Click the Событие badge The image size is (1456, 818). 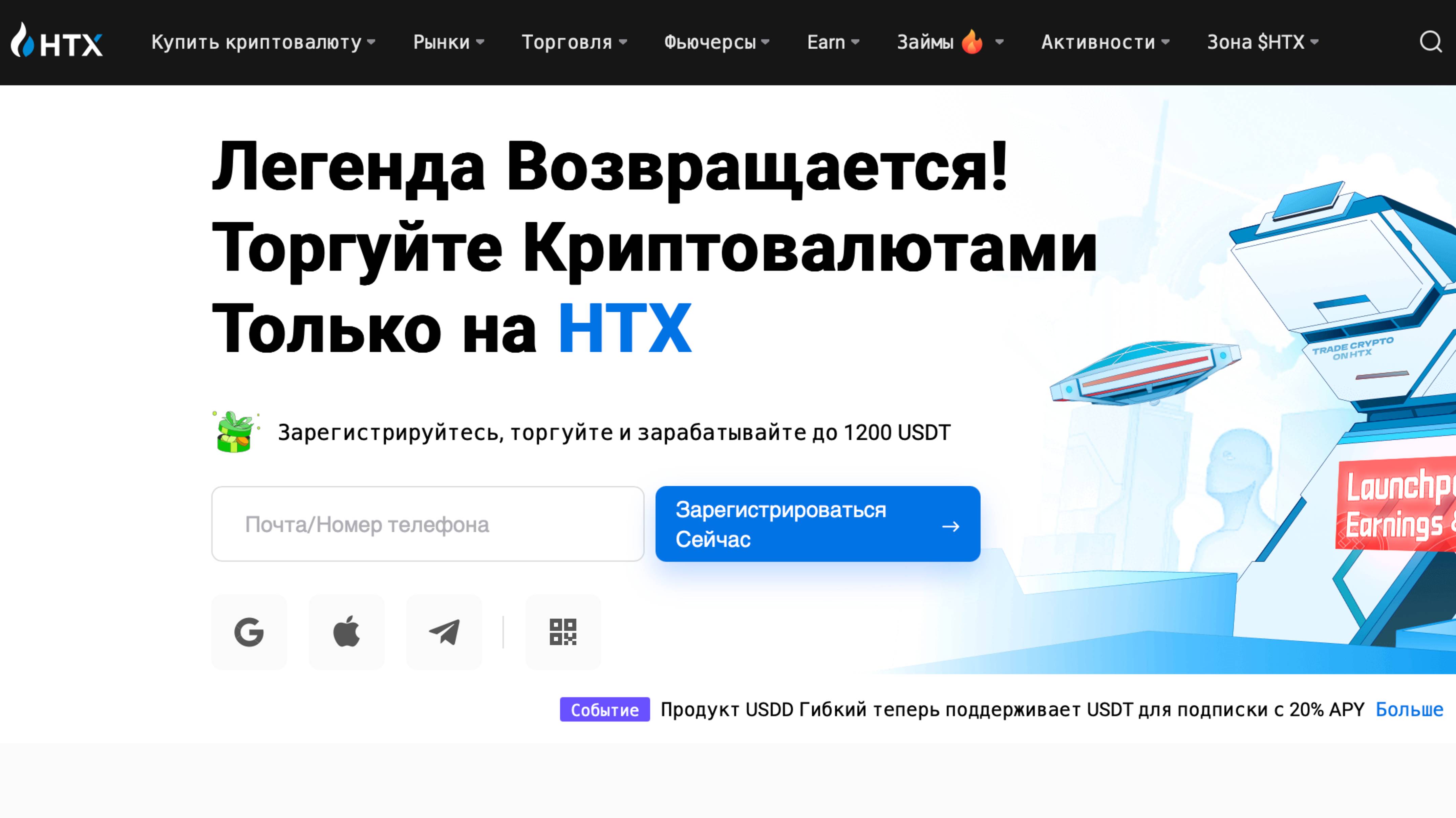click(x=605, y=710)
